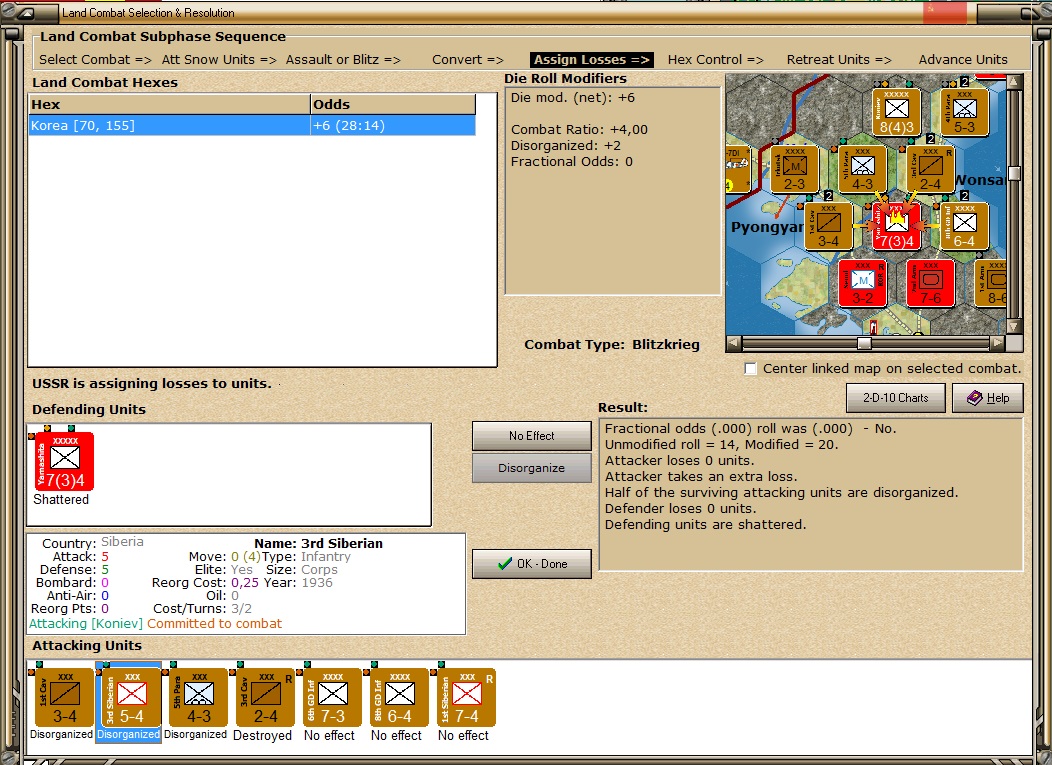Select the 3rd Cav 2-4 destroyed unit
The width and height of the screenshot is (1052, 765).
pyautogui.click(x=266, y=697)
